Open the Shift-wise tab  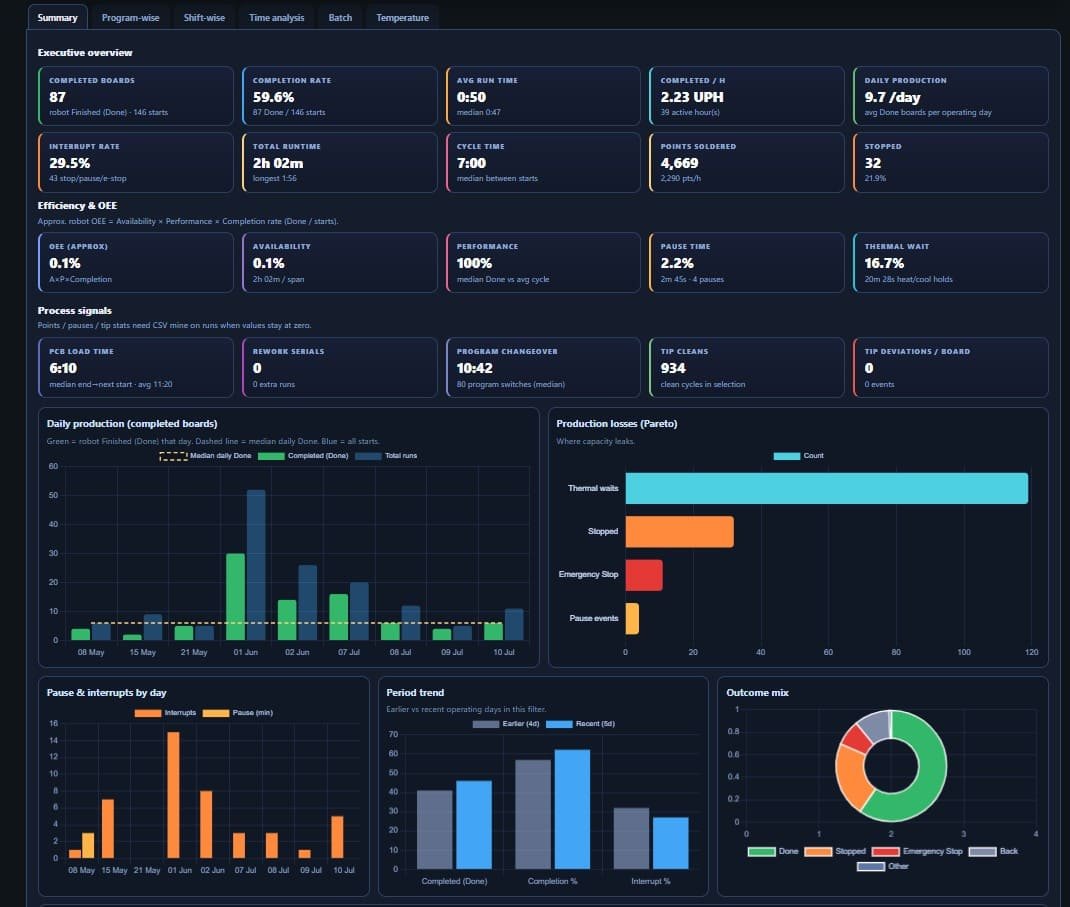204,18
